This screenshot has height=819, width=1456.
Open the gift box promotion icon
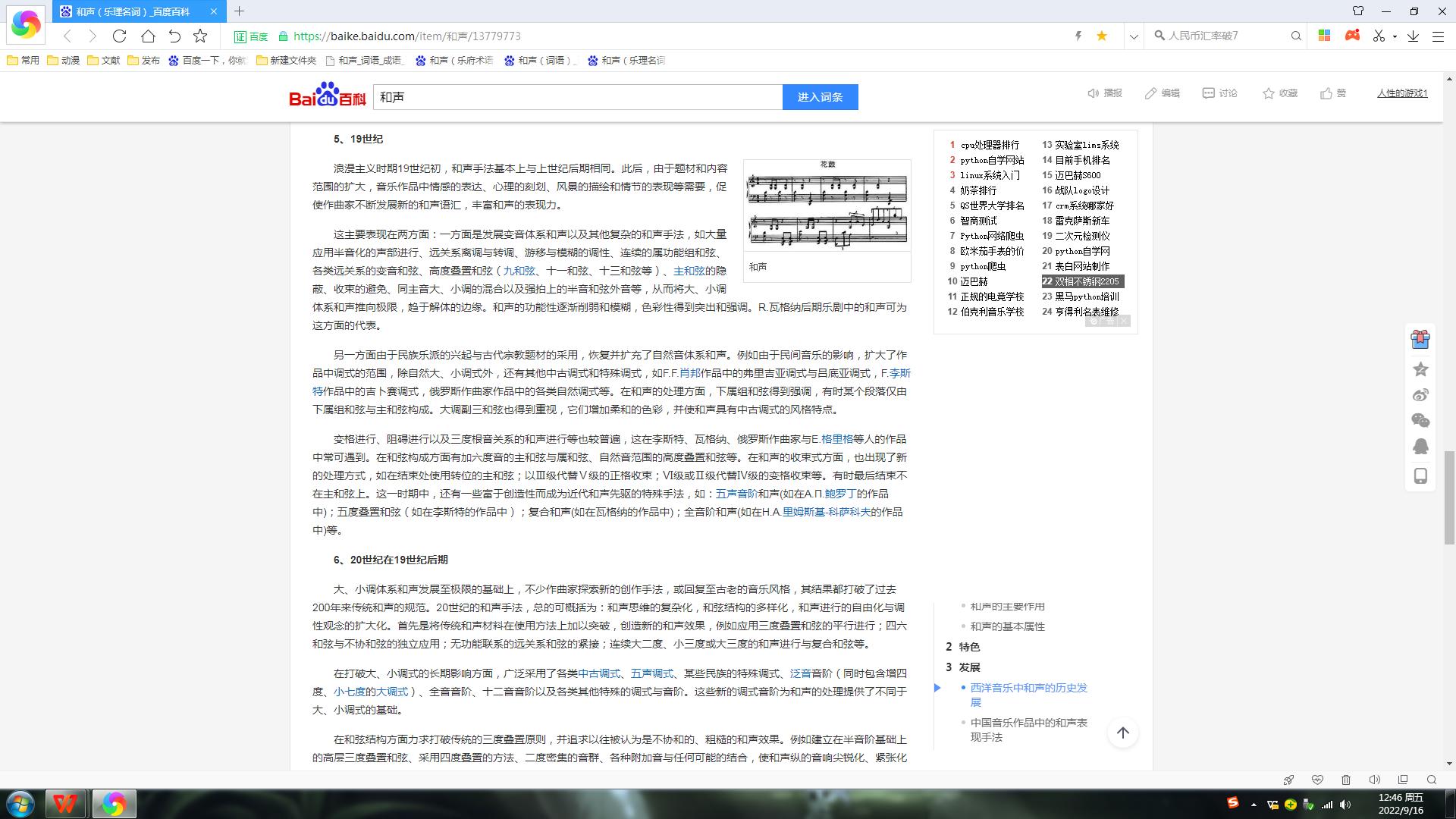click(1420, 339)
